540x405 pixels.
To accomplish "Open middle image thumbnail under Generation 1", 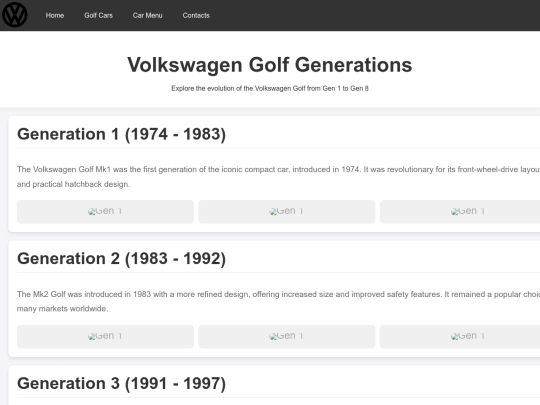I will click(x=287, y=212).
